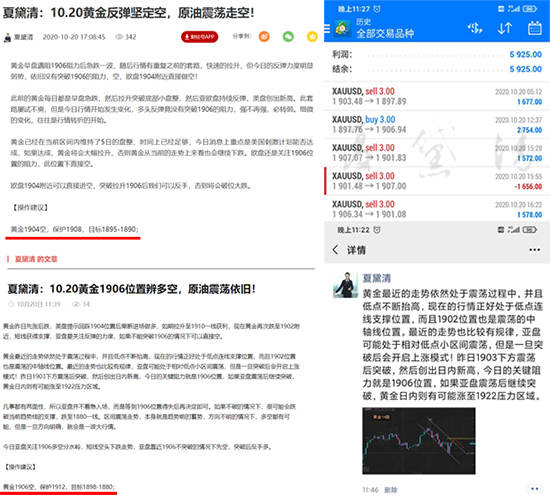Open the article titled 10.20黄金1906位置辨多空
This screenshot has height=499, width=550.
132,289
